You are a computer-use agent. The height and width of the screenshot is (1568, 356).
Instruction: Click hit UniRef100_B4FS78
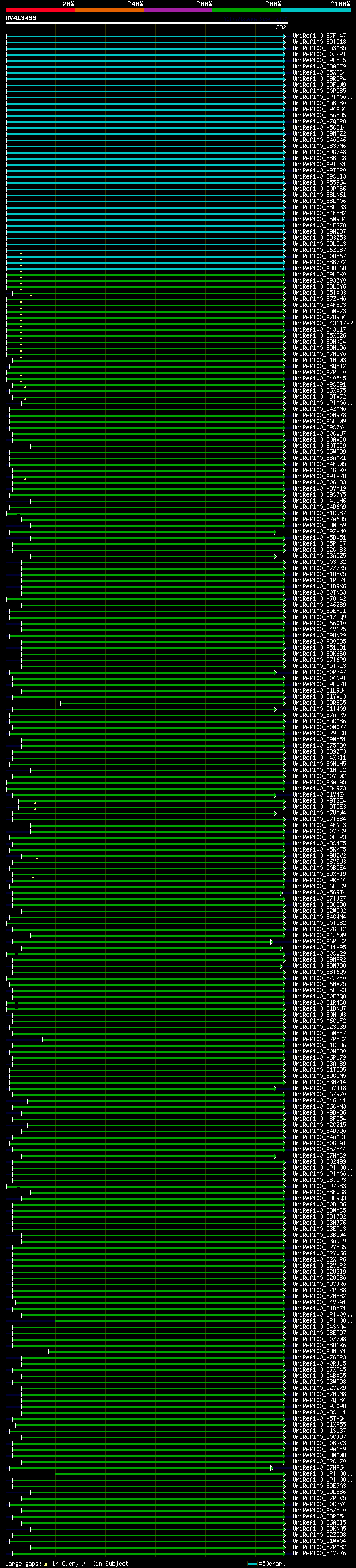319,225
